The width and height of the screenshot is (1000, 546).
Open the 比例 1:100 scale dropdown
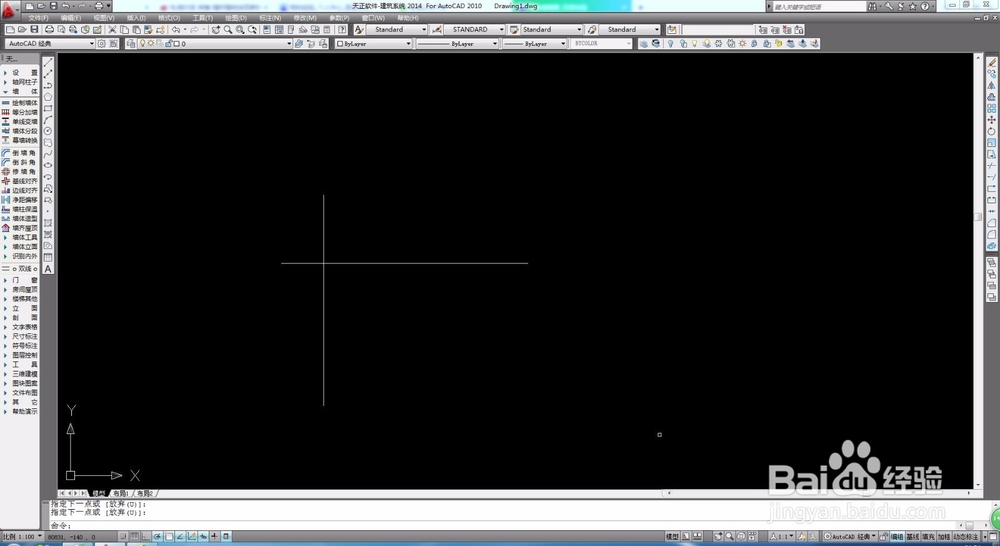(x=22, y=537)
